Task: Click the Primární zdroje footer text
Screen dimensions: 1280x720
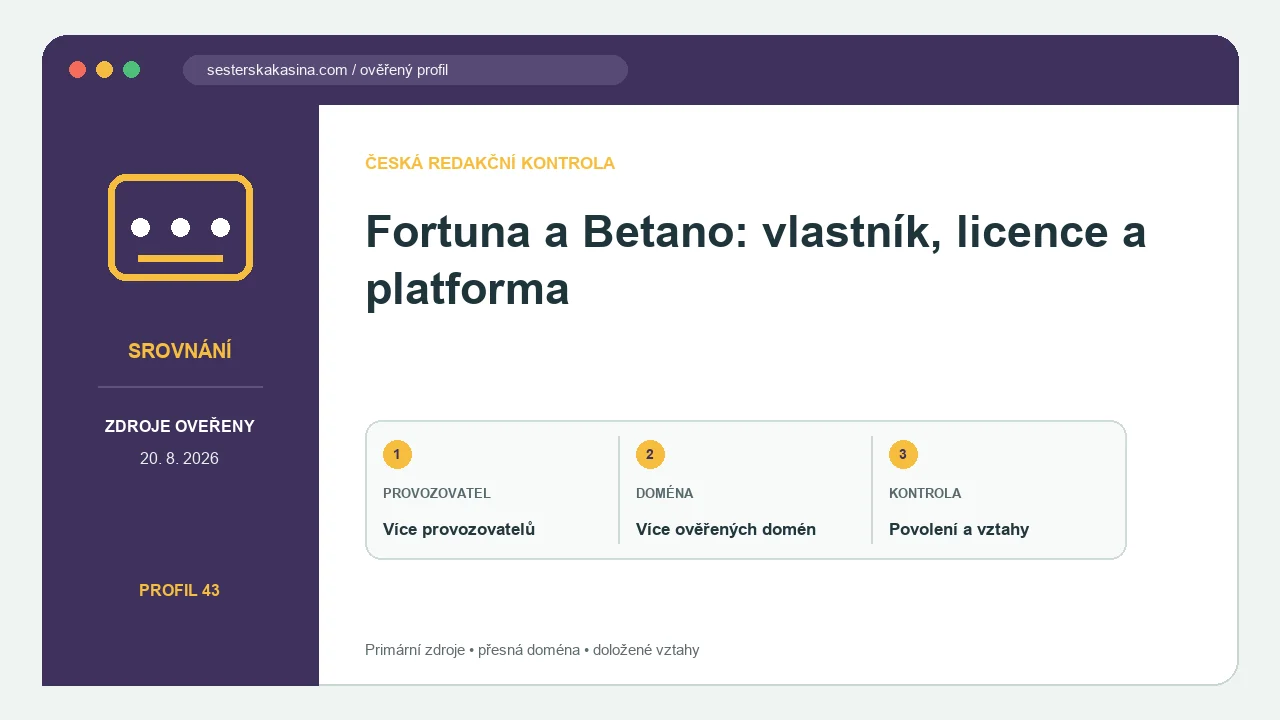Action: point(532,650)
